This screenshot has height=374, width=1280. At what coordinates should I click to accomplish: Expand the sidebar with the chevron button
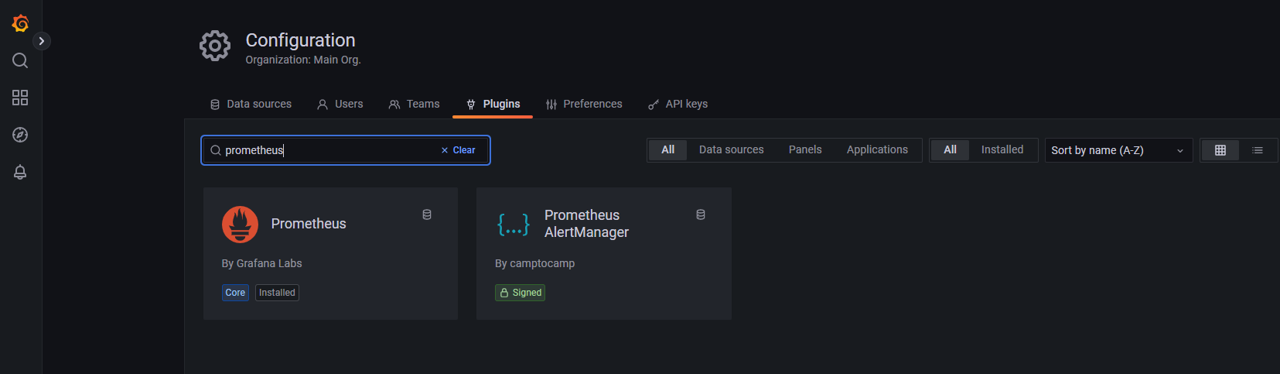pyautogui.click(x=41, y=41)
